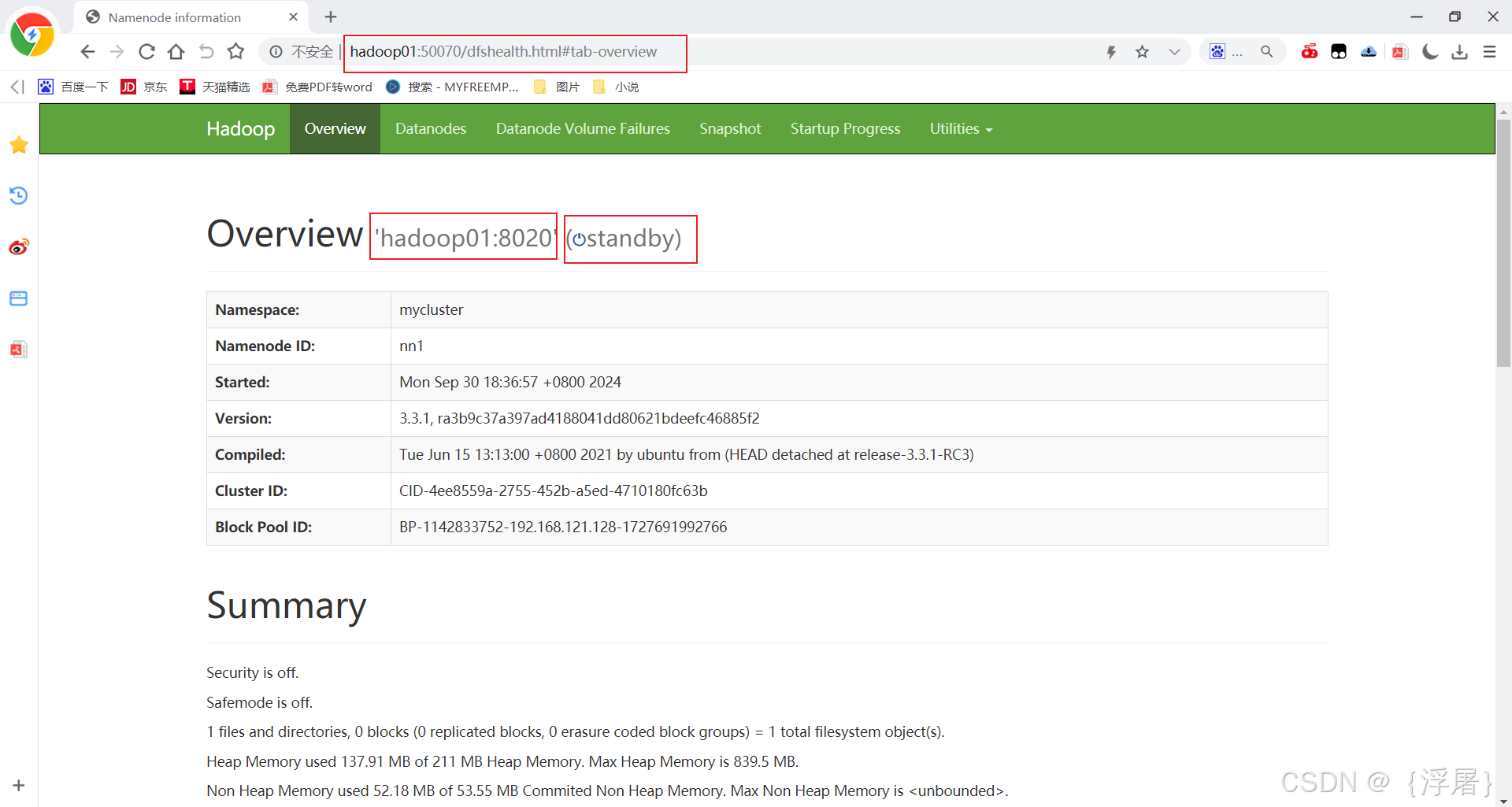Bookmark this page with the star icon

point(1142,51)
